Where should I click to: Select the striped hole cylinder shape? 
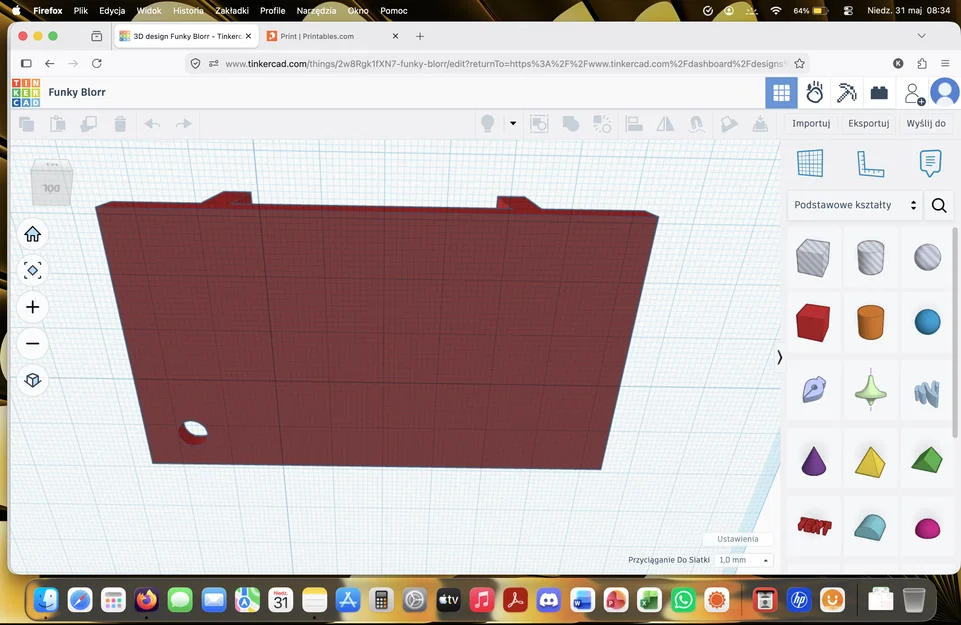(870, 257)
